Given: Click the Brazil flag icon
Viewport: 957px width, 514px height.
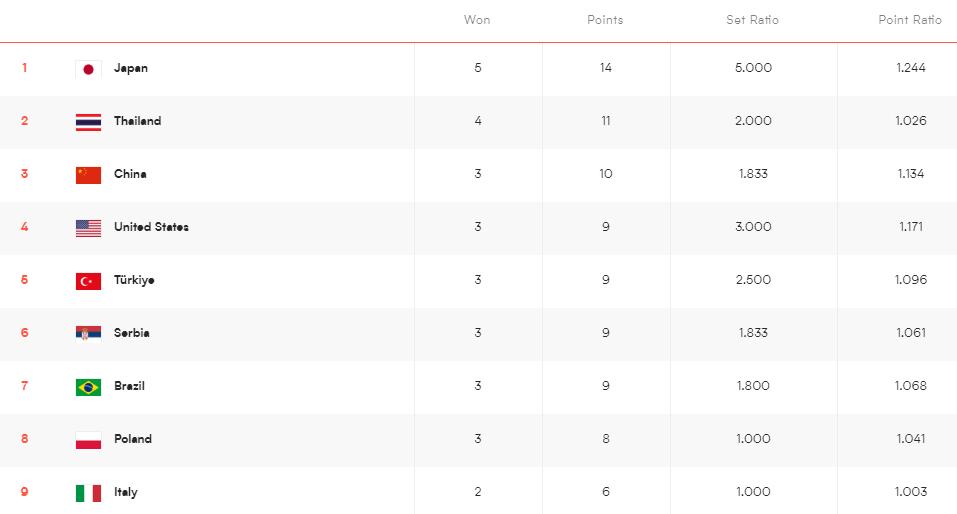Looking at the screenshot, I should tap(88, 387).
